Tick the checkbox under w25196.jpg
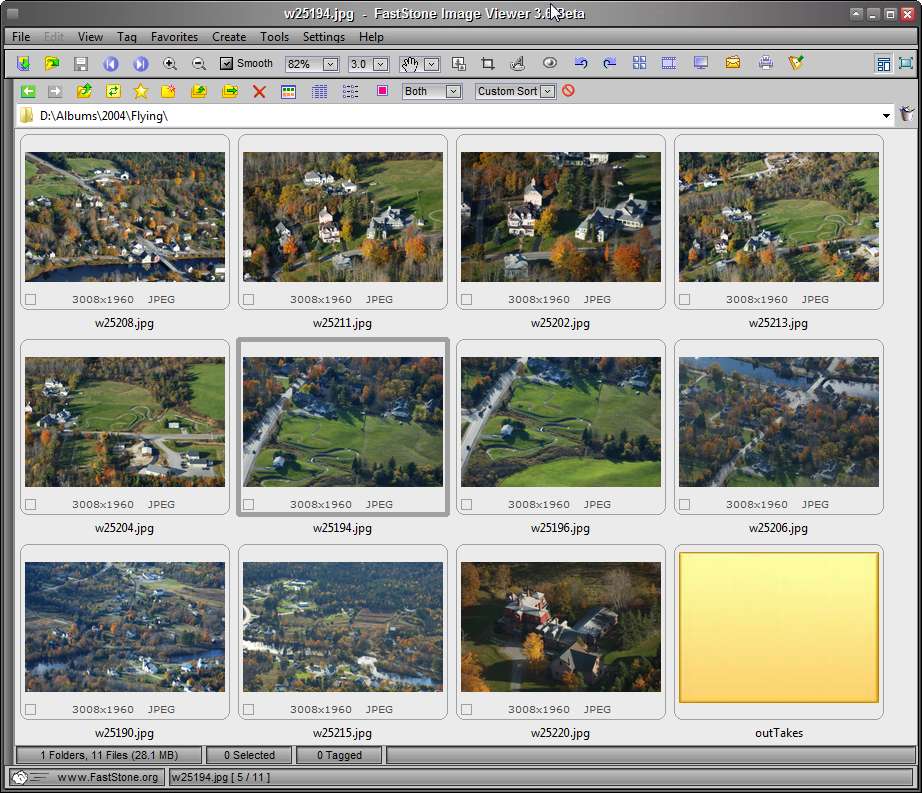Screen dimensions: 922x793 tap(466, 504)
